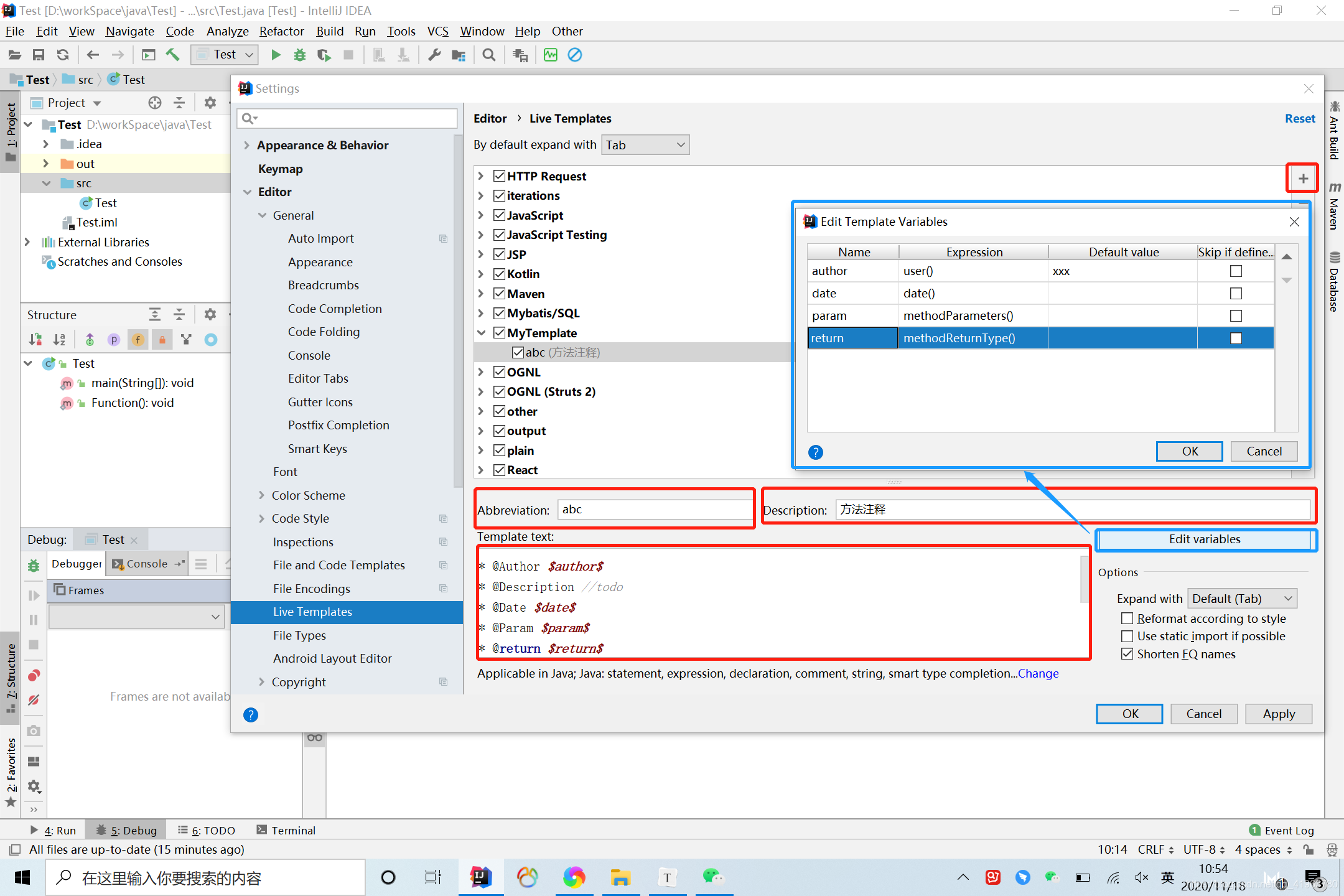Image resolution: width=1344 pixels, height=896 pixels.
Task: Open the Terminal tool window tab
Action: coord(286,830)
